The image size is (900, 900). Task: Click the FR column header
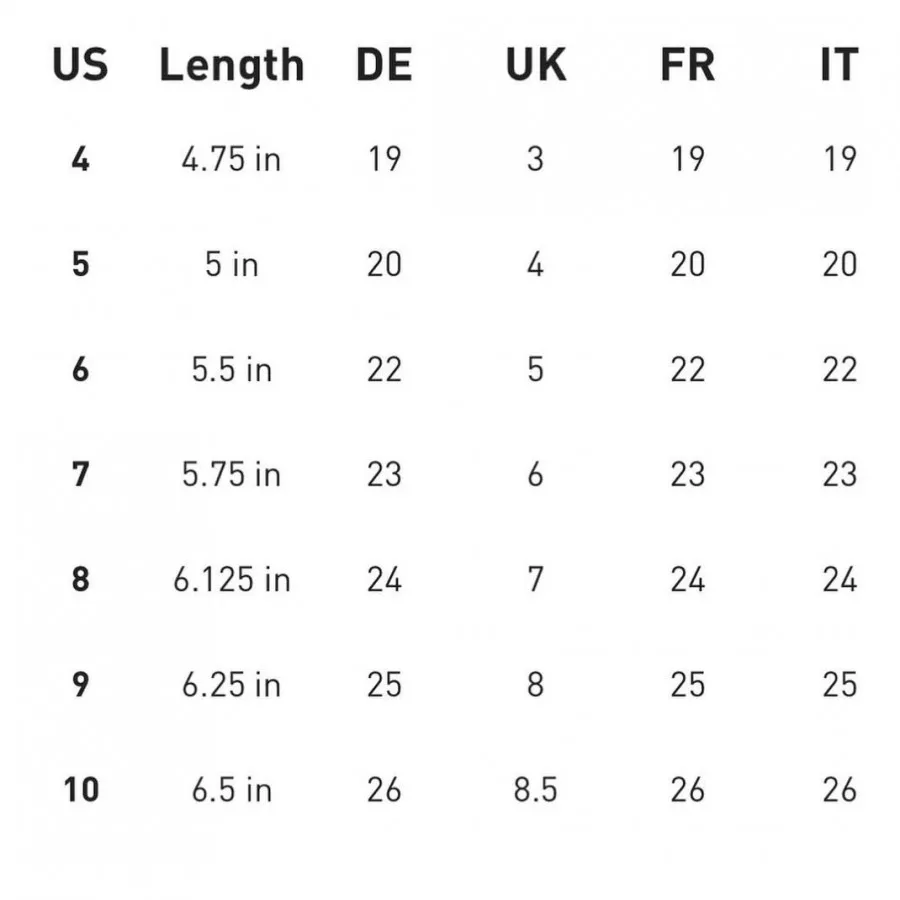coord(687,66)
